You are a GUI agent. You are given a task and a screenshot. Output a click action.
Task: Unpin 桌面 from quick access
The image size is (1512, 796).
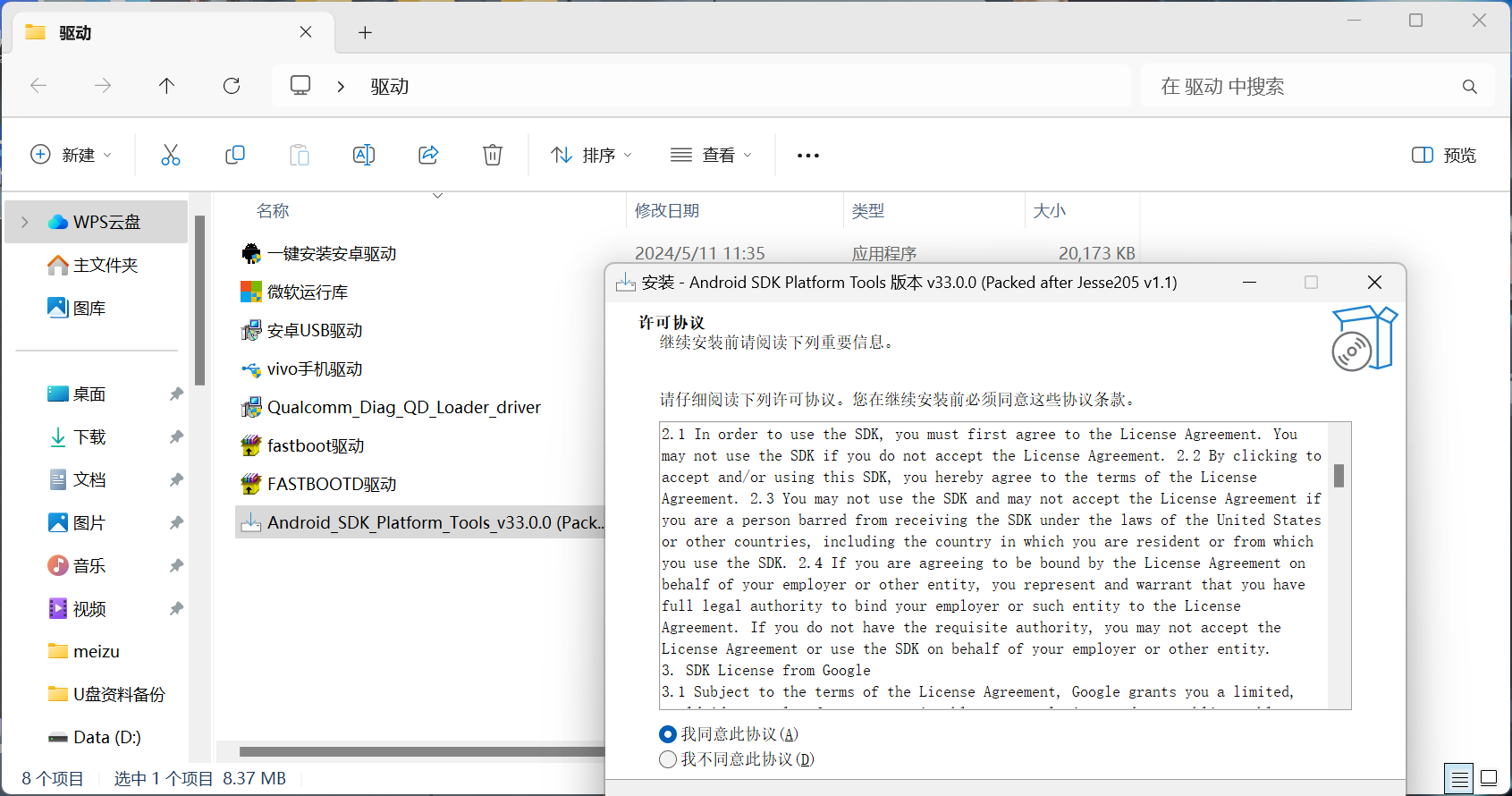tap(176, 394)
